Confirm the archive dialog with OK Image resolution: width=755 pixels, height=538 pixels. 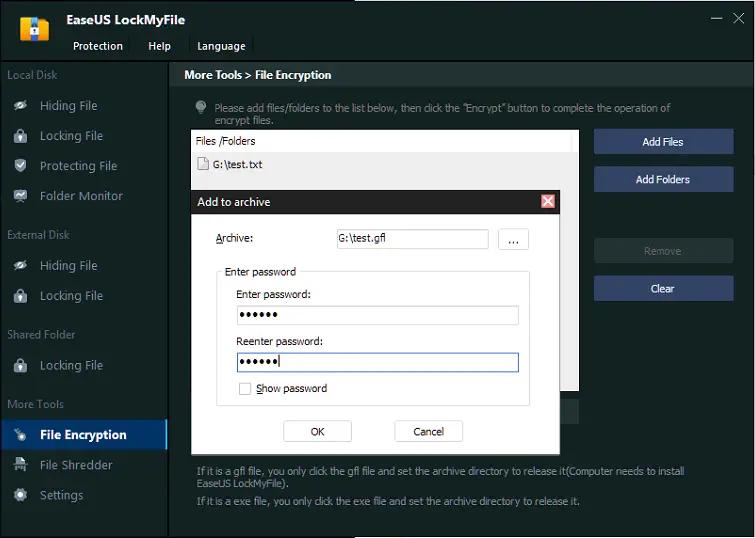[x=317, y=431]
